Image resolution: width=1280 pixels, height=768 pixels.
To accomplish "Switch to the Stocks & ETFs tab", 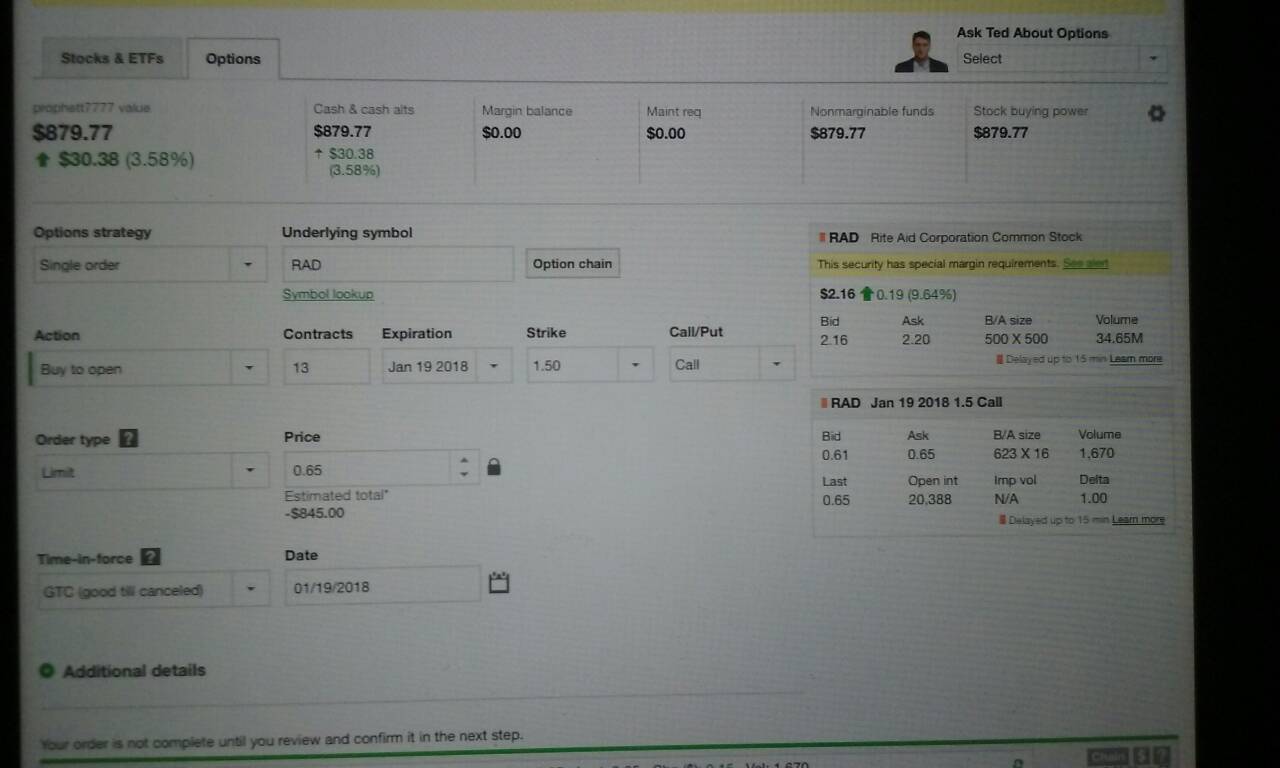I will pos(112,58).
